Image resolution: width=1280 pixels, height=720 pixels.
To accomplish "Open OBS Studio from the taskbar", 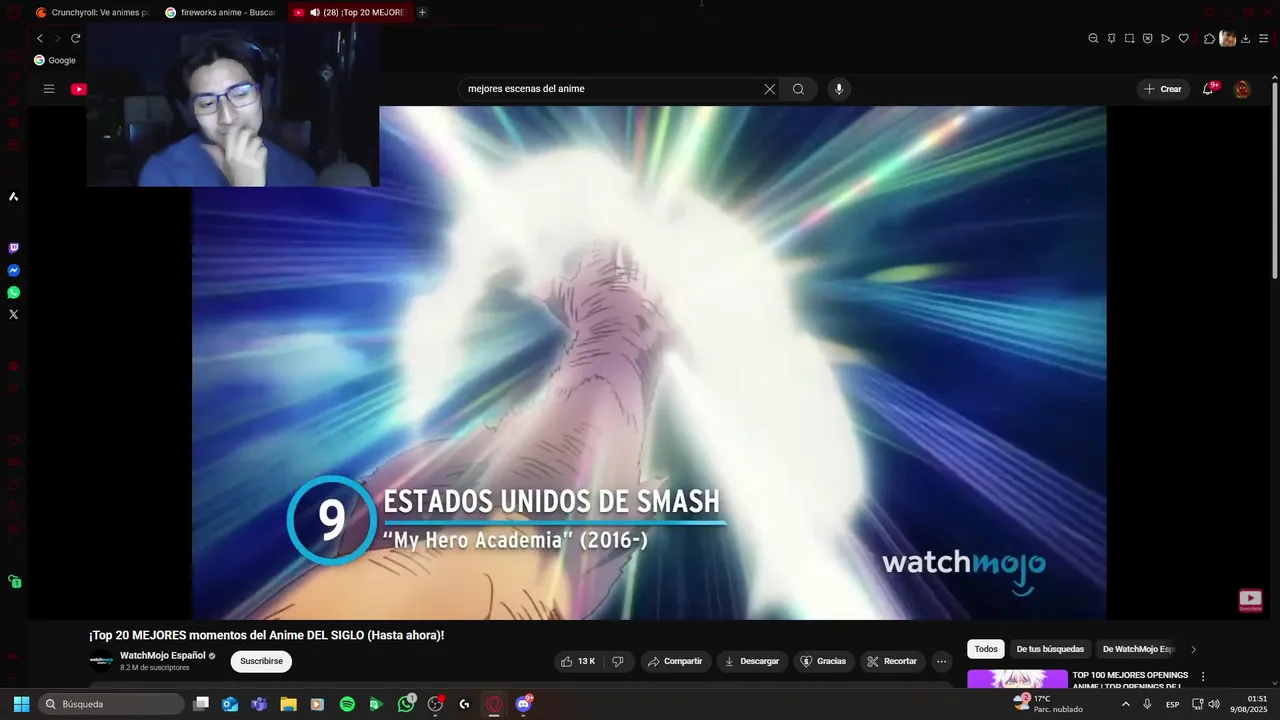I will [435, 704].
